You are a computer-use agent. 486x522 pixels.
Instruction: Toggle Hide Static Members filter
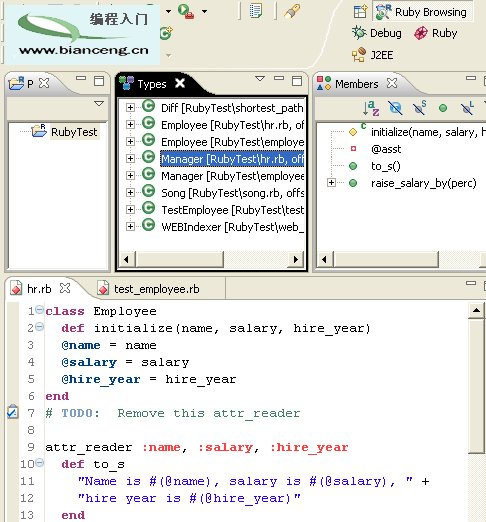click(x=420, y=108)
